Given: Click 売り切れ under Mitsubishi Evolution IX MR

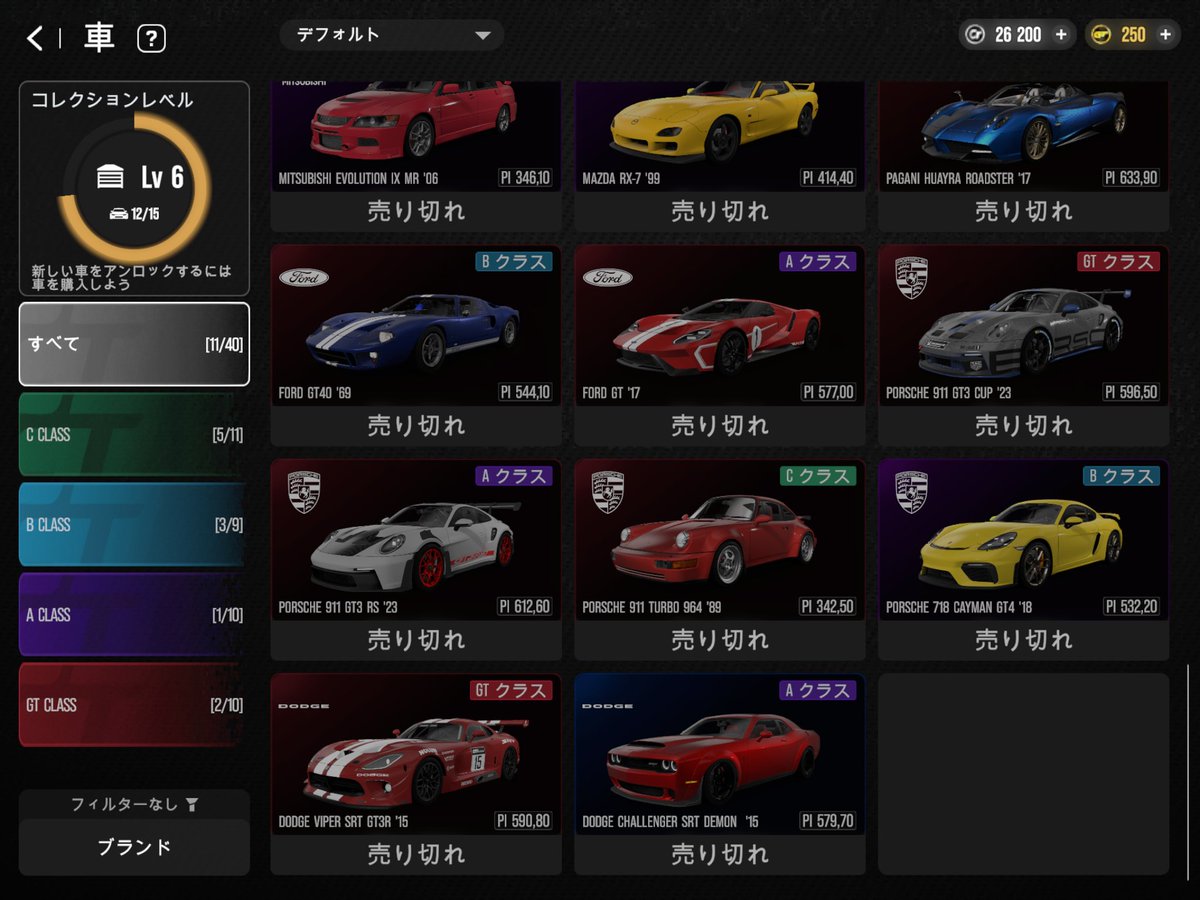Looking at the screenshot, I should click(x=416, y=212).
